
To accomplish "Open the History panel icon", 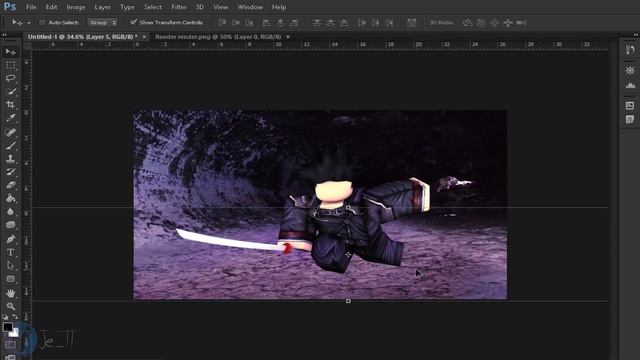I will [x=630, y=50].
